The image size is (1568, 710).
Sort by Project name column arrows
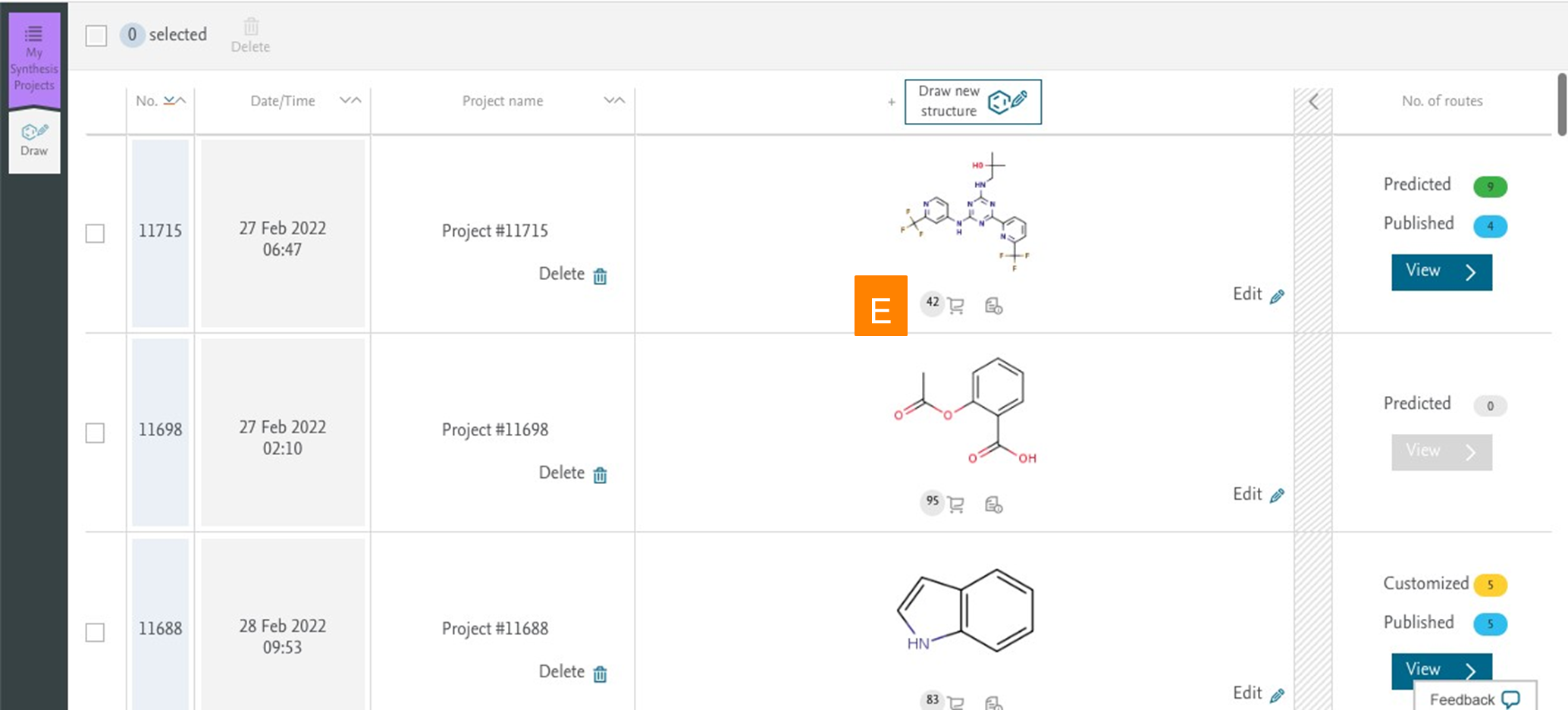click(614, 101)
